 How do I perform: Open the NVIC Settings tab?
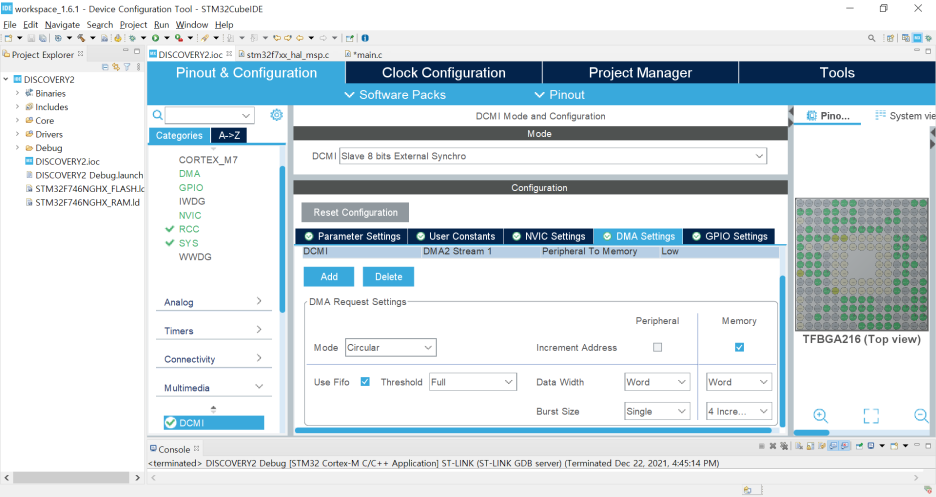click(548, 236)
